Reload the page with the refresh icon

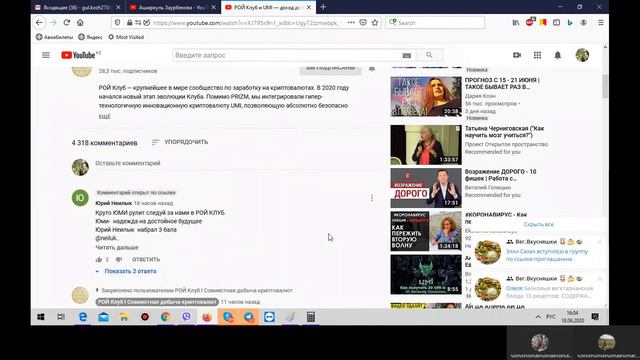(67, 22)
